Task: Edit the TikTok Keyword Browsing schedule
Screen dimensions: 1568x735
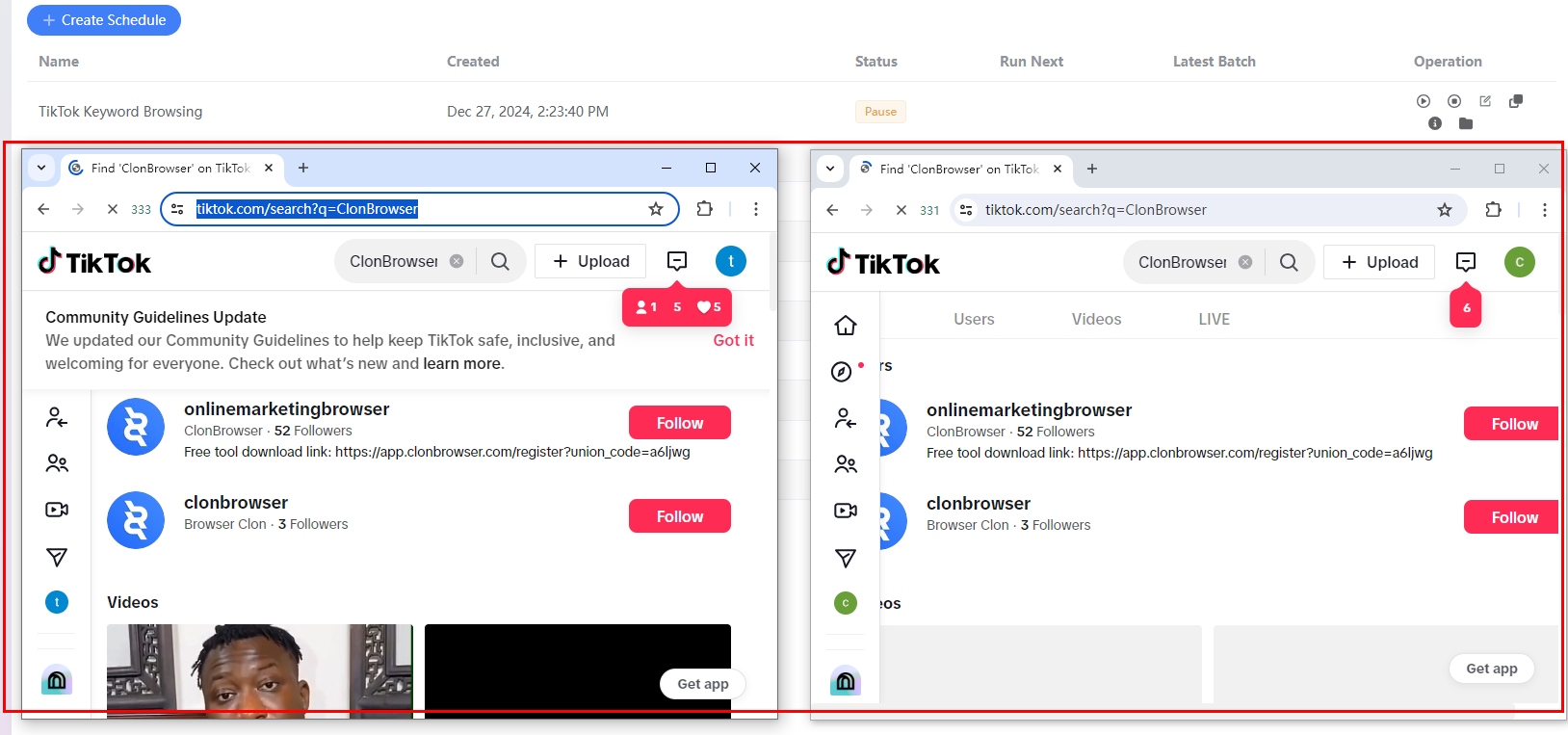Action: click(x=1485, y=101)
